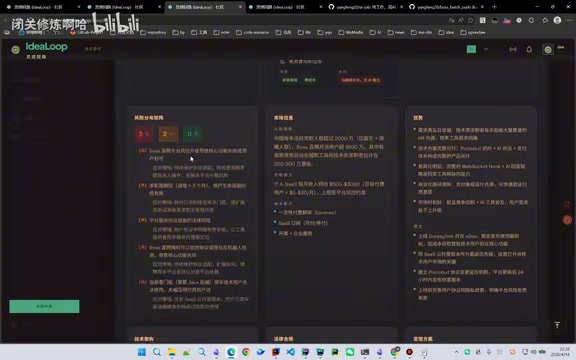Open the notification bell in IdealLoop header
This screenshot has height=360, width=576.
tap(529, 49)
